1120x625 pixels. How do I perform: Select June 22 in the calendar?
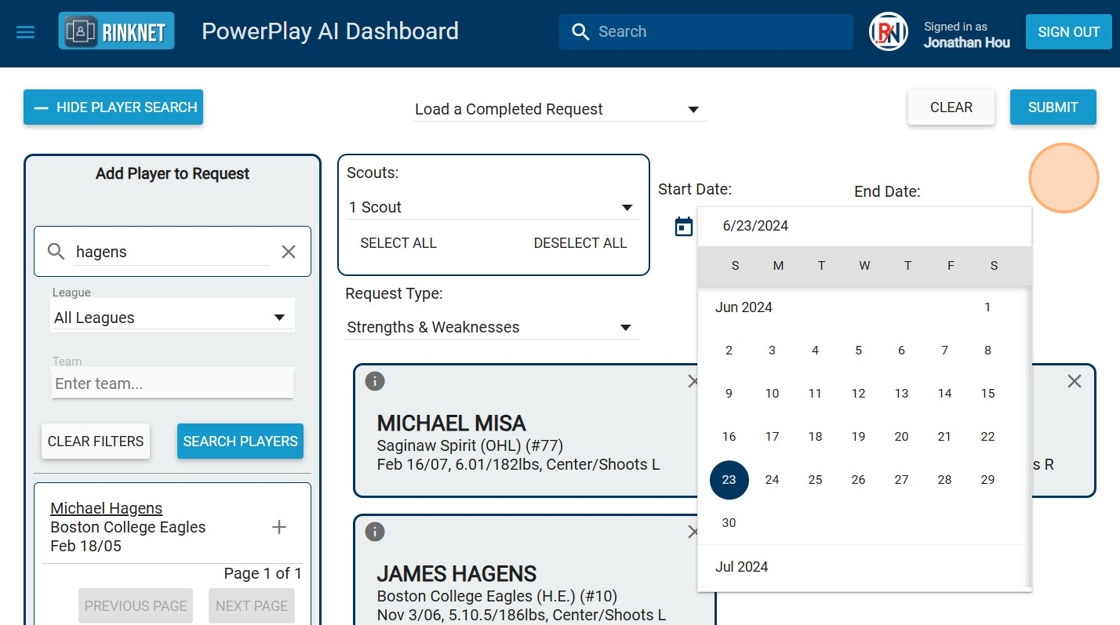(987, 436)
